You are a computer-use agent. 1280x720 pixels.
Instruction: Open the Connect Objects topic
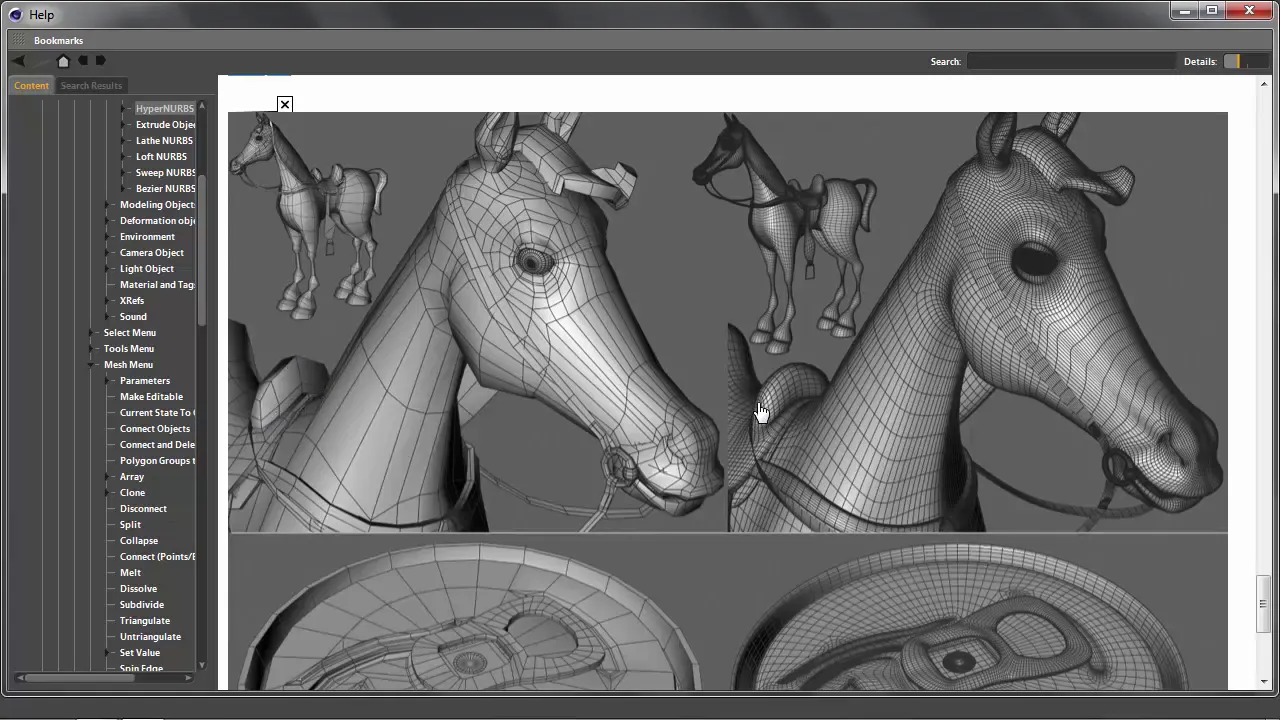(155, 428)
